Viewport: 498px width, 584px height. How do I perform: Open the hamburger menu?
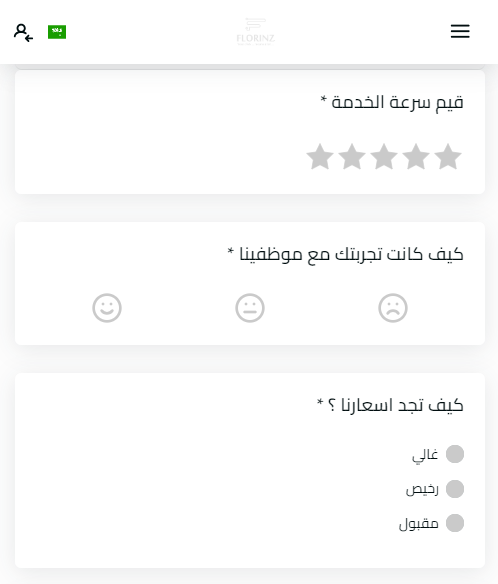pos(460,31)
